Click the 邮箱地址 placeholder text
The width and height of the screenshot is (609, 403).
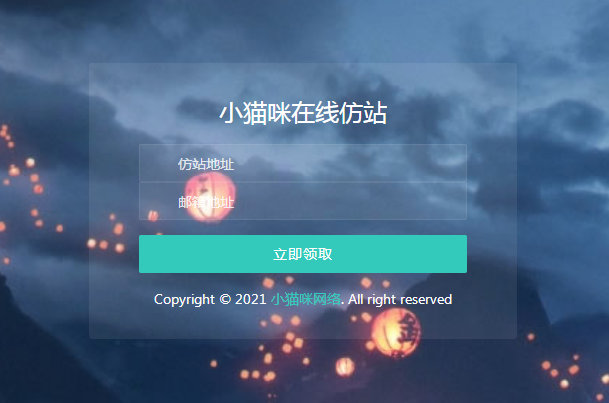[206, 202]
